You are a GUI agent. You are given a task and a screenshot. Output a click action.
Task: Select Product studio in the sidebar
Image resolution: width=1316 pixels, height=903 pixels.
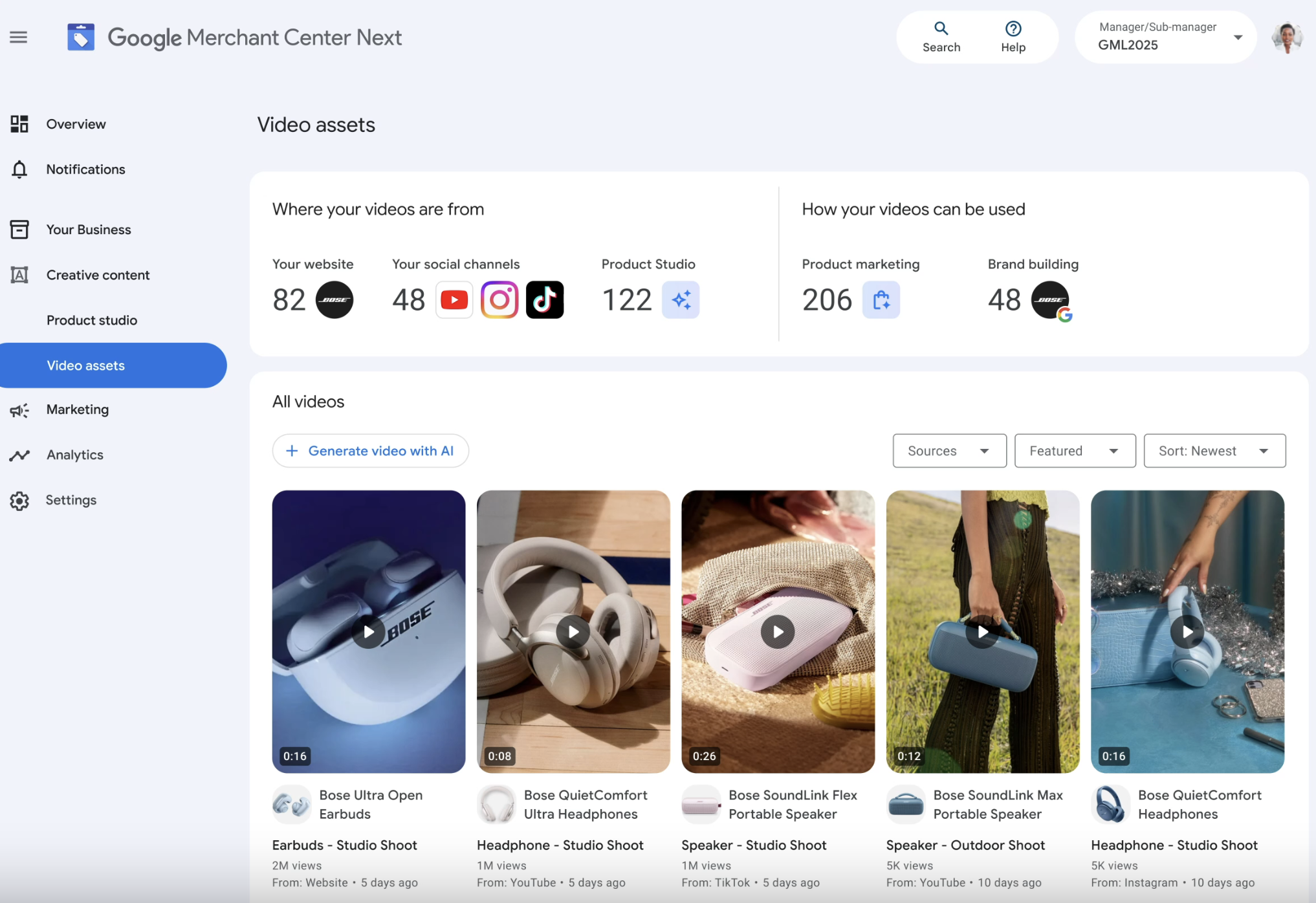click(x=92, y=320)
